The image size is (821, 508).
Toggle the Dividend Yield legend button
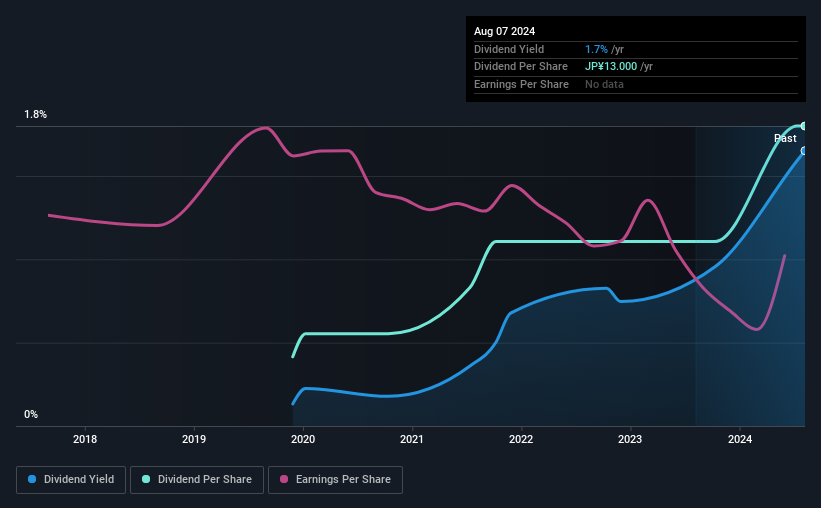coord(71,480)
